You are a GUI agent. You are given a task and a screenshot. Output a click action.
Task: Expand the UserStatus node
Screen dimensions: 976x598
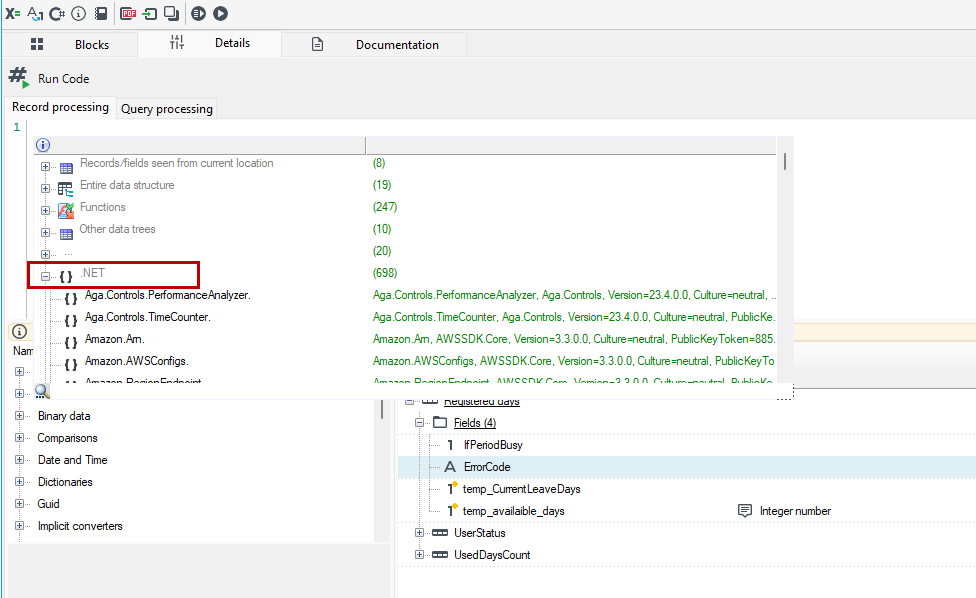420,533
